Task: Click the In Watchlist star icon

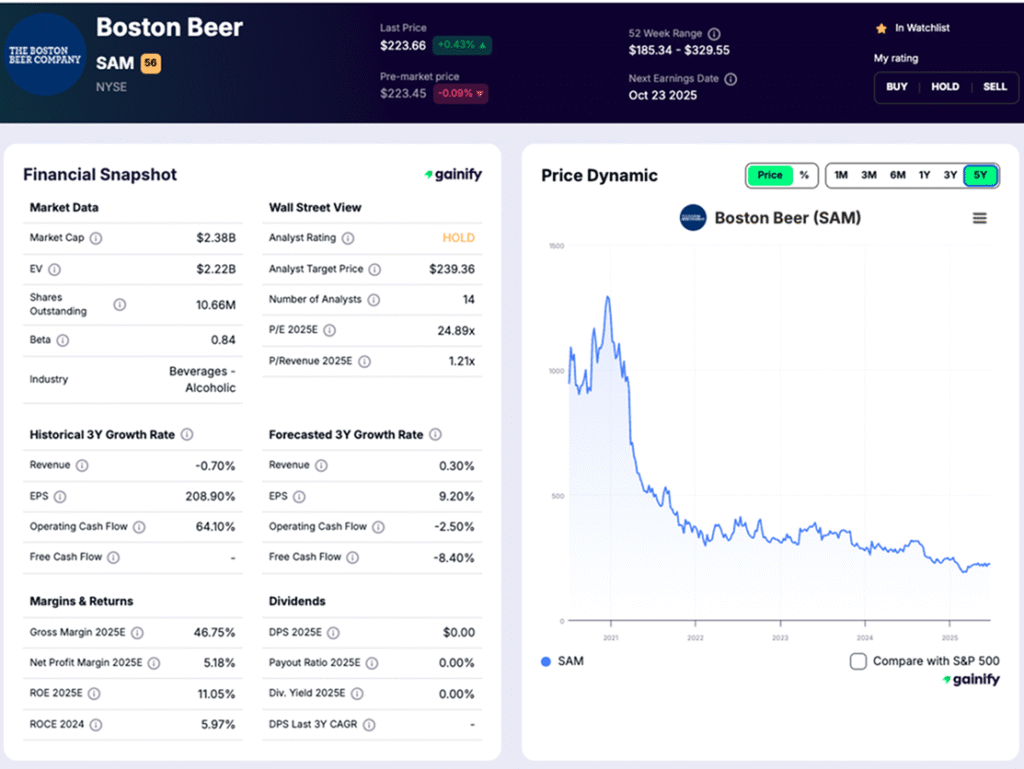Action: tap(881, 28)
